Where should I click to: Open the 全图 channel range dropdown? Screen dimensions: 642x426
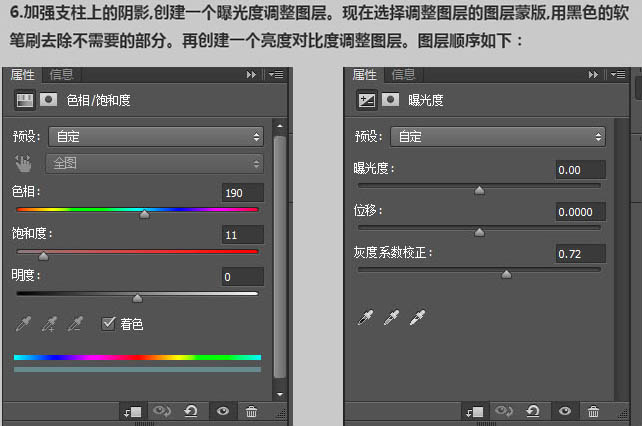click(x=154, y=163)
